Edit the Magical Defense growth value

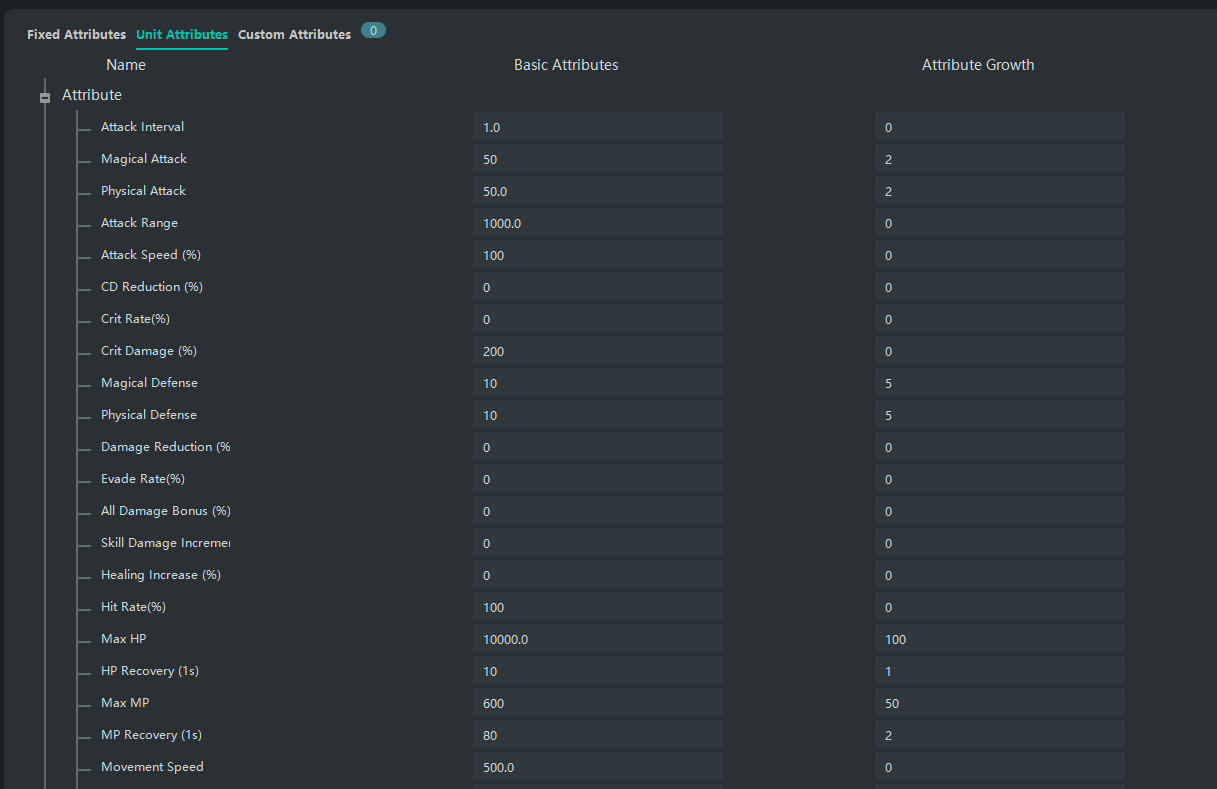[x=999, y=383]
